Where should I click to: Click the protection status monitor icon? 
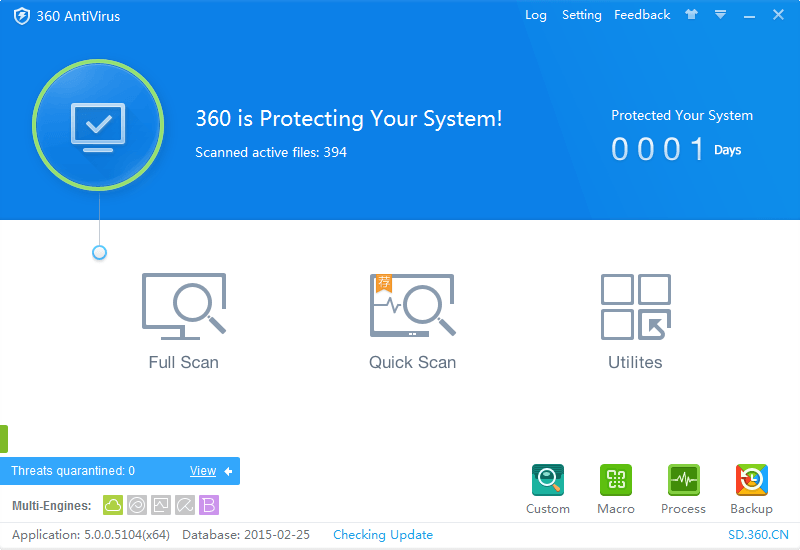pos(98,125)
